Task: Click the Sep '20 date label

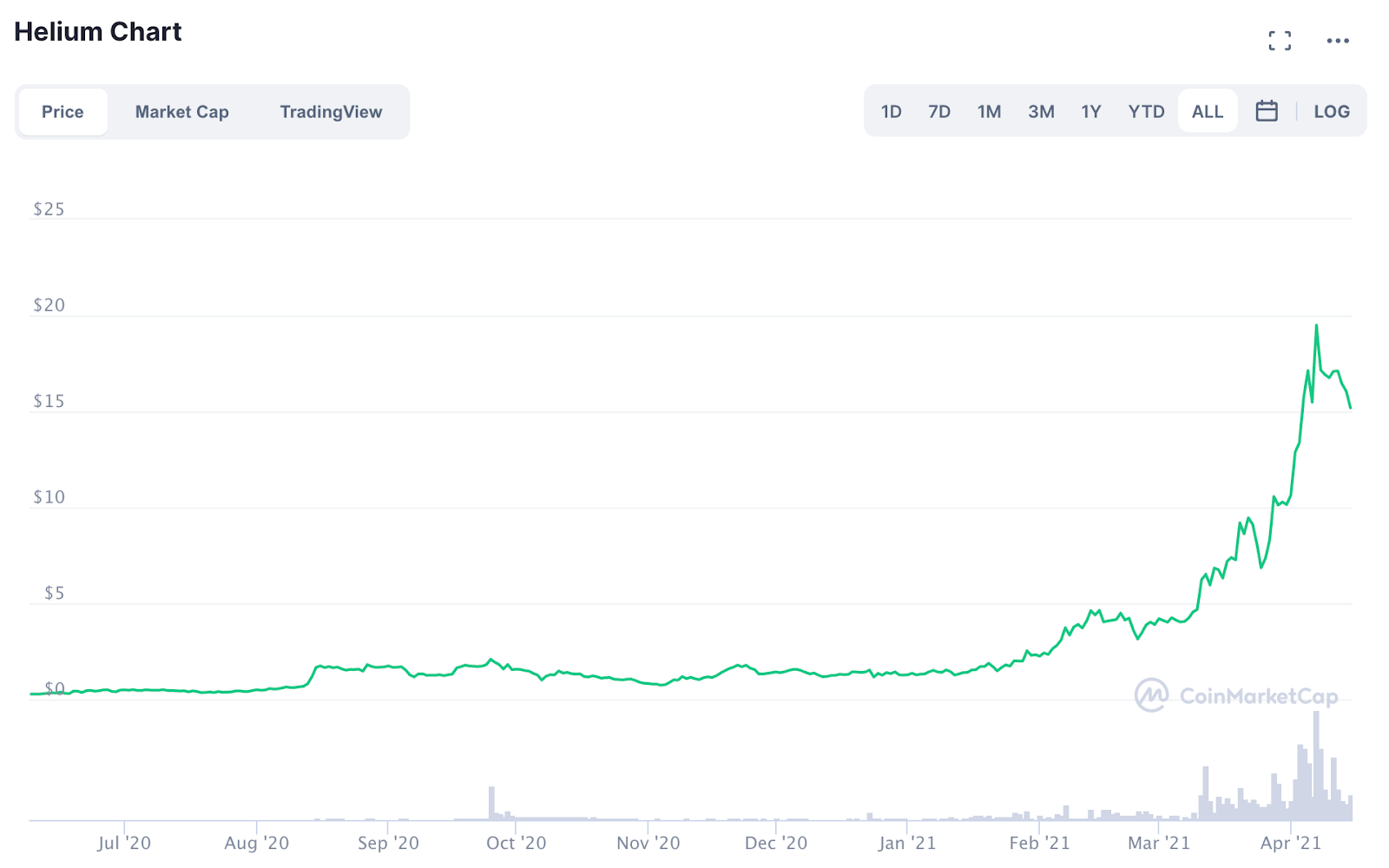Action: point(388,843)
